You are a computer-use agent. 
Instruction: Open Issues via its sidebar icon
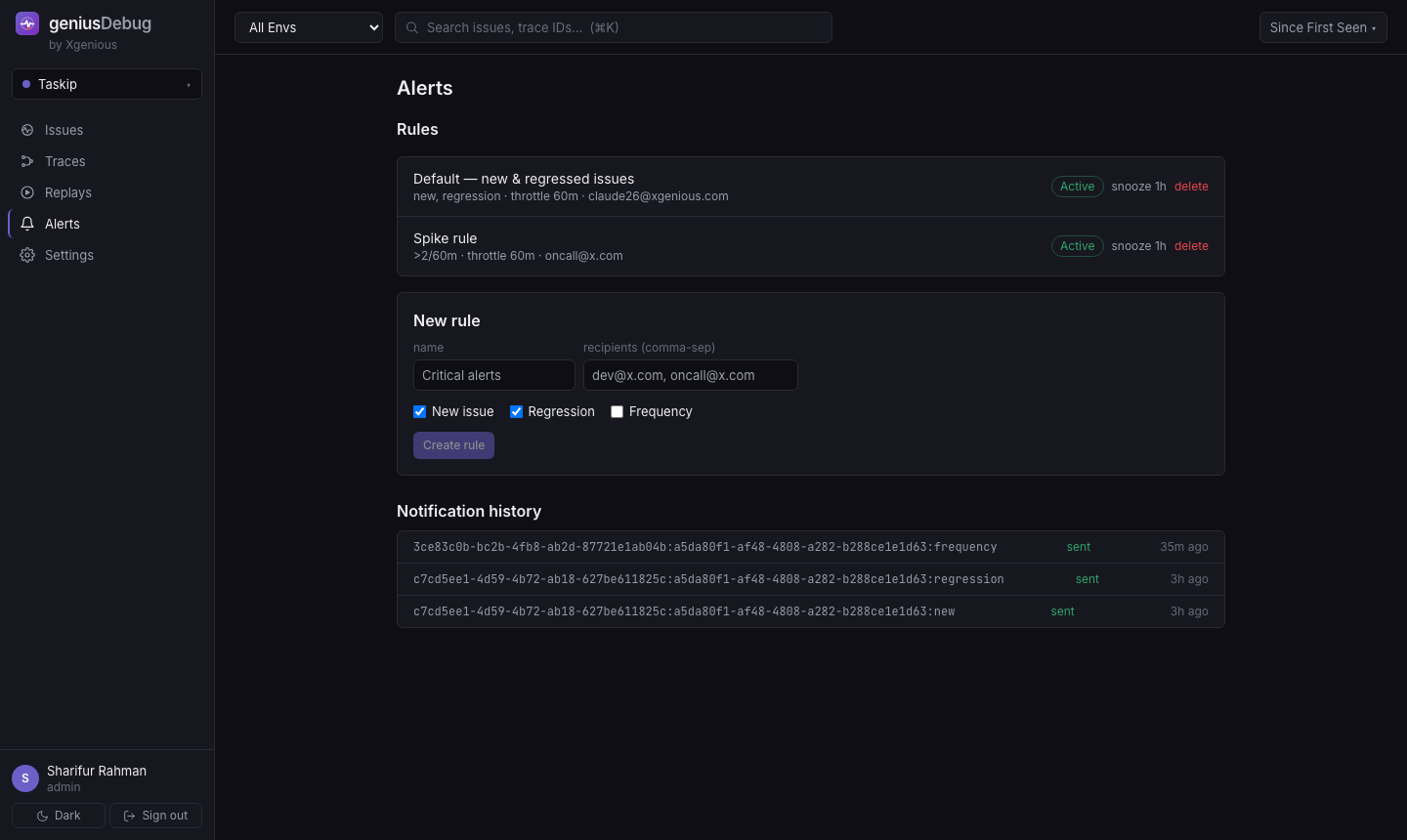coord(27,130)
